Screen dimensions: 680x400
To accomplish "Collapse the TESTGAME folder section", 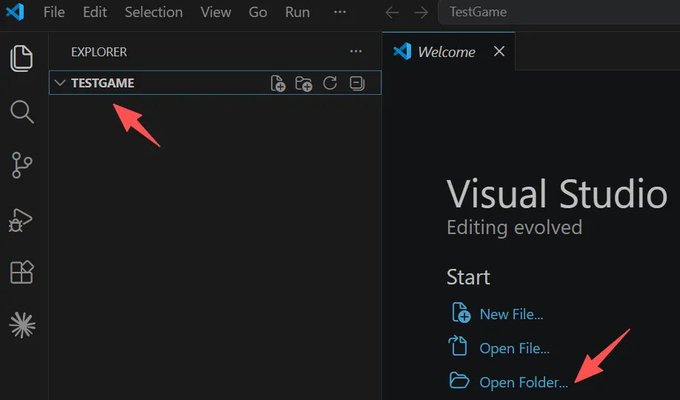I will (60, 82).
